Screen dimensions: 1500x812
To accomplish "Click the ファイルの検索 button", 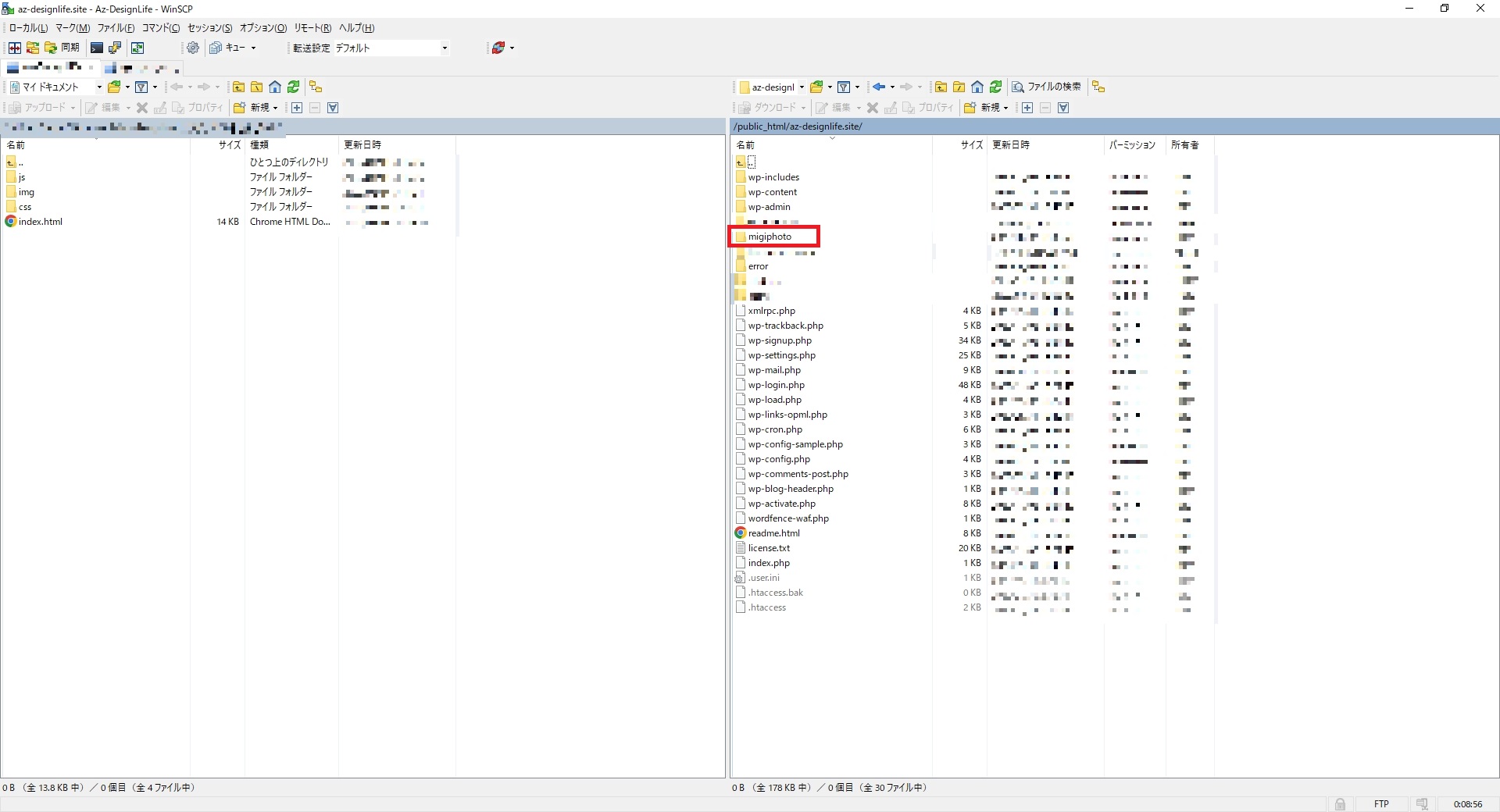I will click(x=1047, y=87).
